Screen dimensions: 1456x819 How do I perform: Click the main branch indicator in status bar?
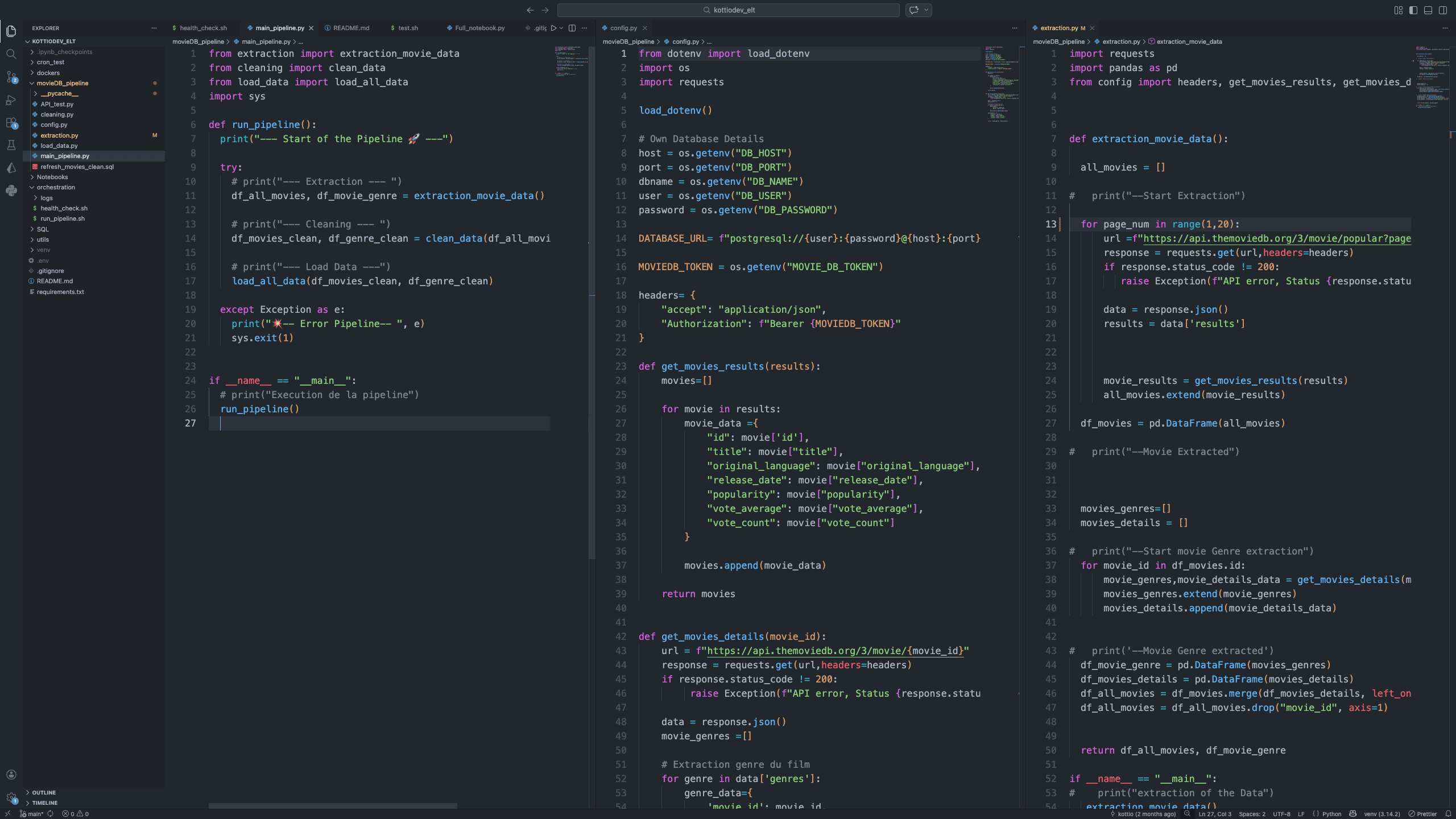pos(32,814)
